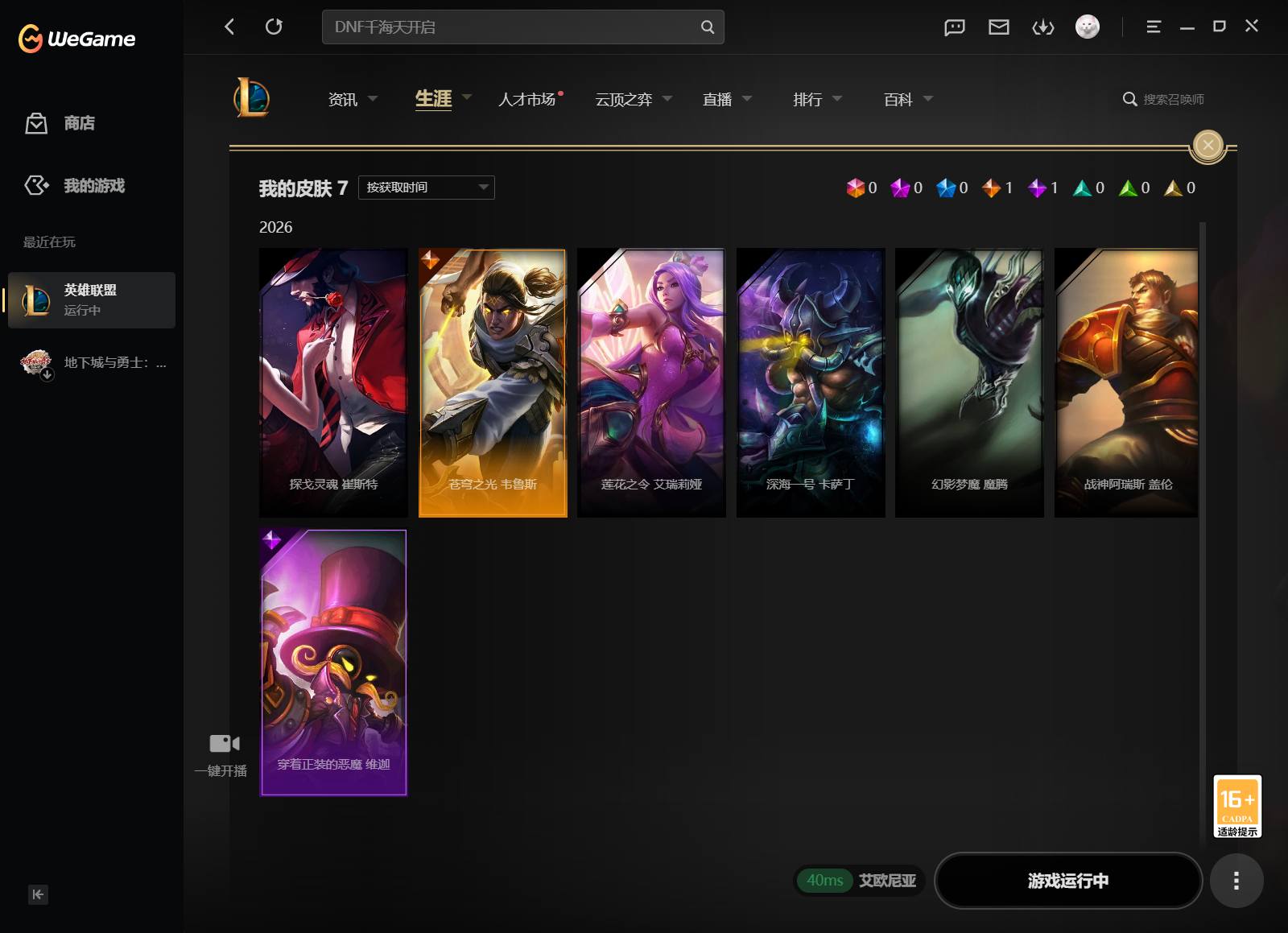Click the green triangle gem icon
The image size is (1288, 933).
1128,188
